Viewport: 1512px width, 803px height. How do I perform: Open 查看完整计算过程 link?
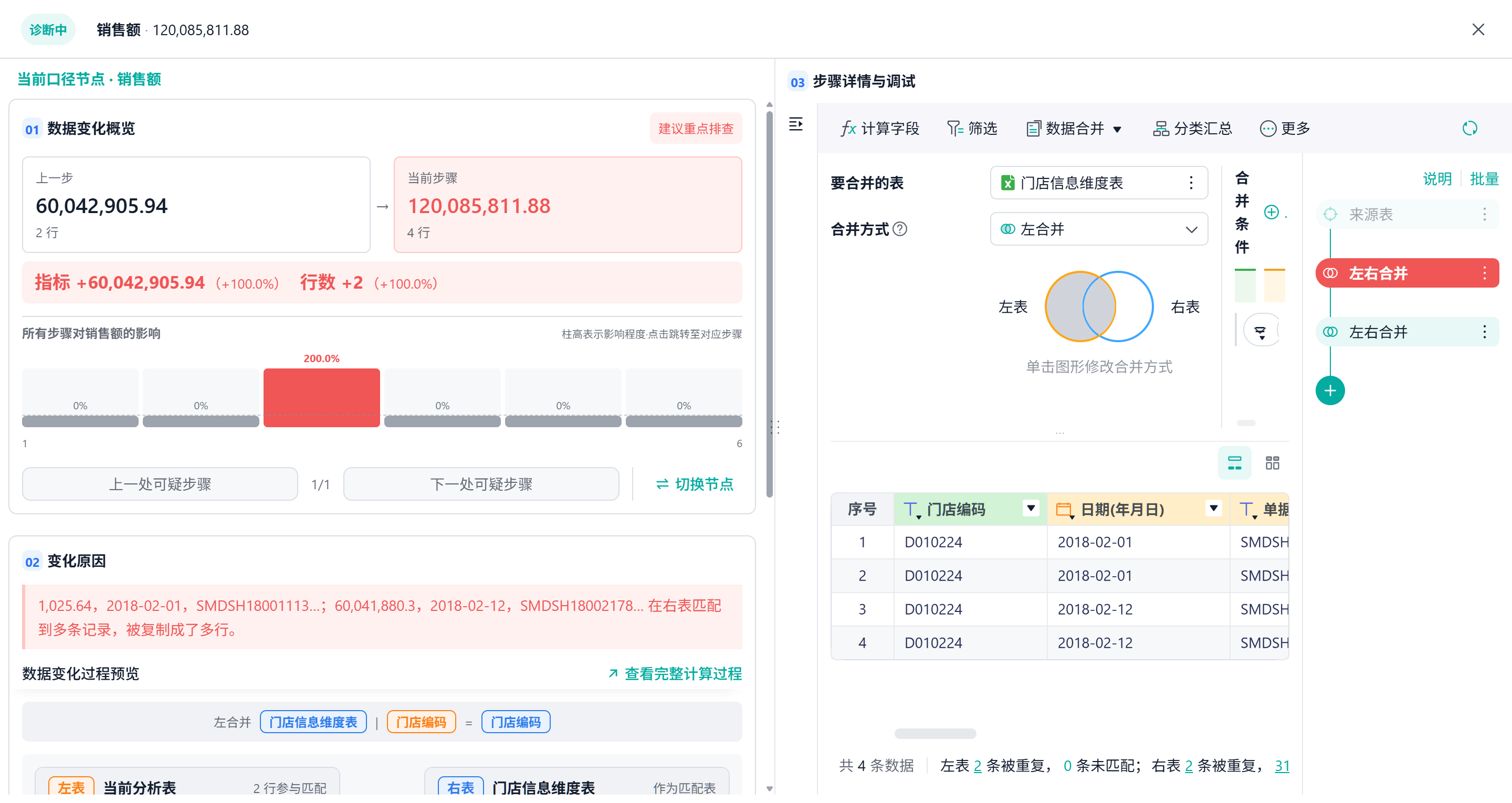675,674
